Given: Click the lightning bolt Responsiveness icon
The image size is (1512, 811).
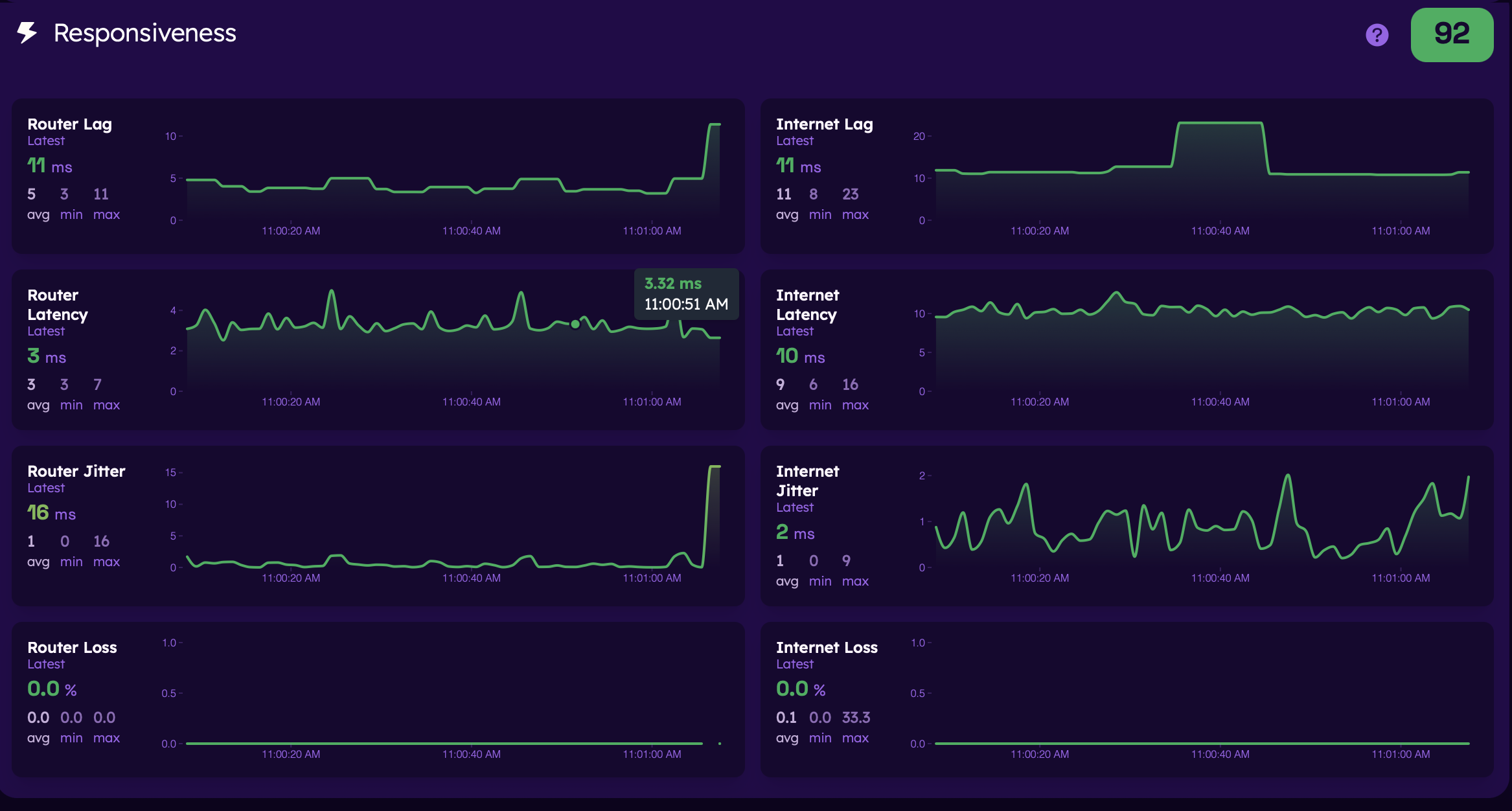Looking at the screenshot, I should 27,32.
